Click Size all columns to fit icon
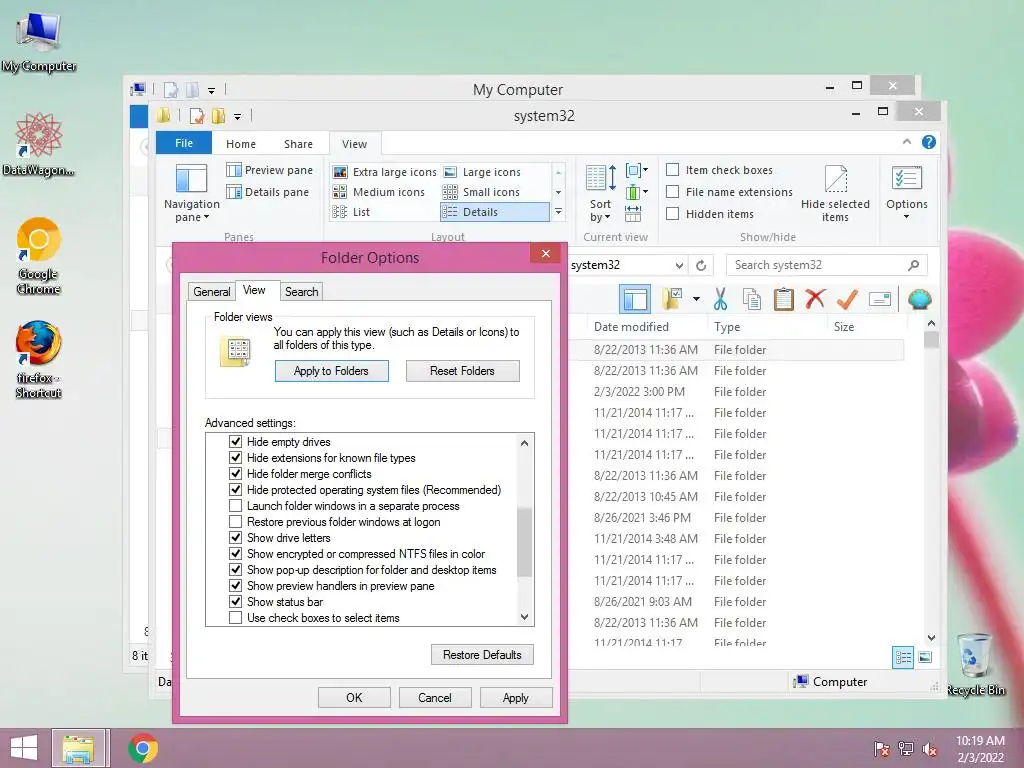 (633, 214)
